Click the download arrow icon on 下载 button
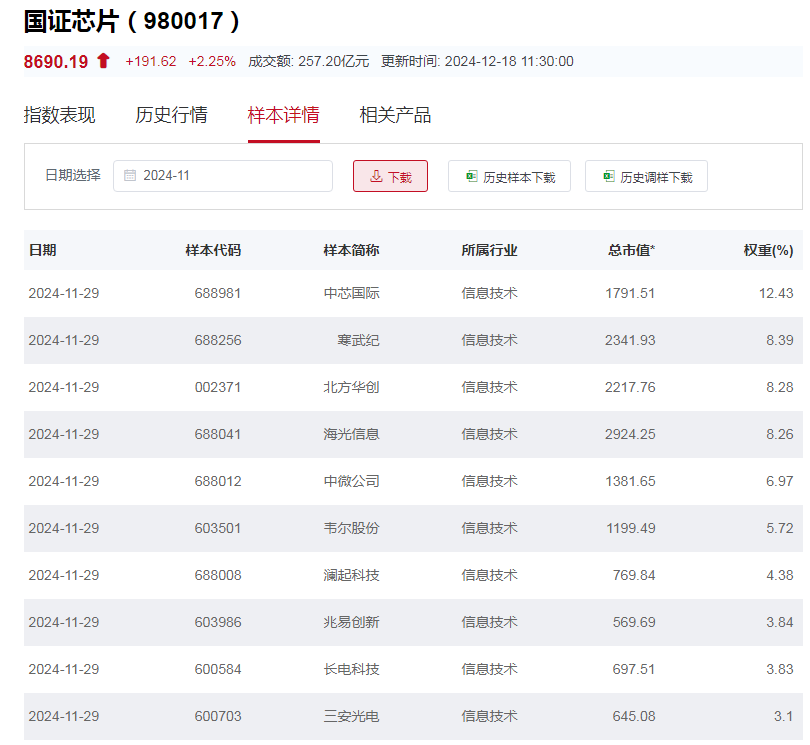 374,175
